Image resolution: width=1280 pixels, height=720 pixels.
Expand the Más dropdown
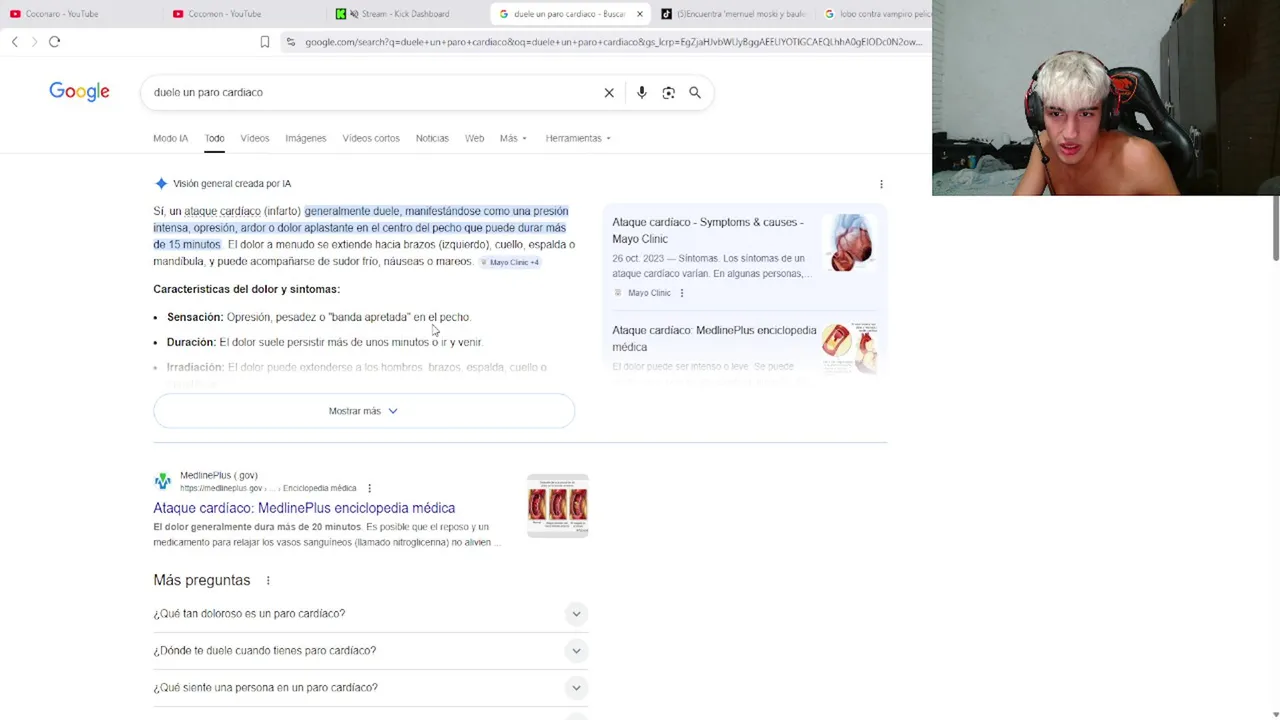pos(513,138)
